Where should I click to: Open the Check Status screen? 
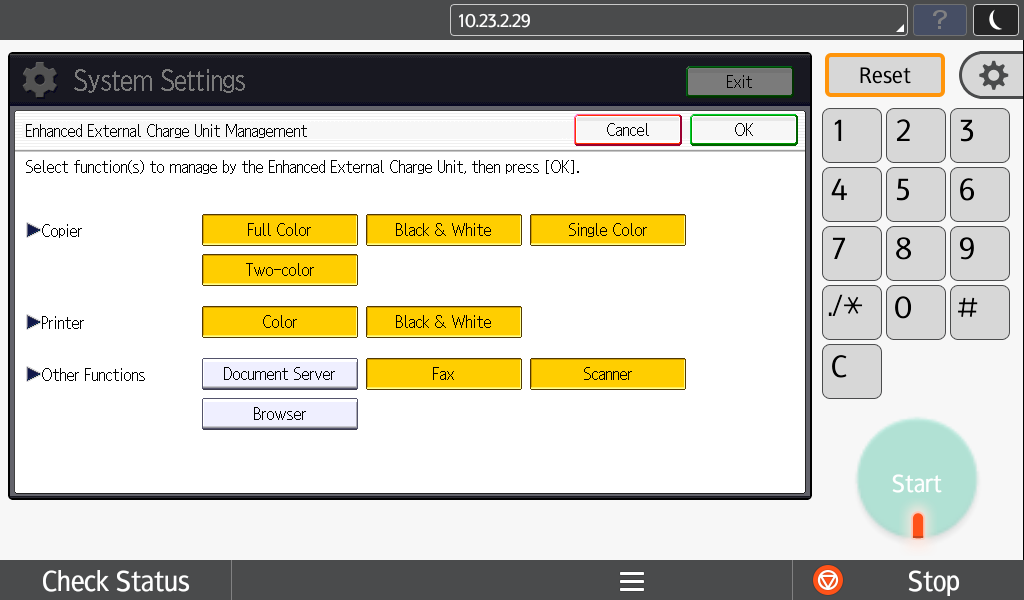[x=115, y=580]
